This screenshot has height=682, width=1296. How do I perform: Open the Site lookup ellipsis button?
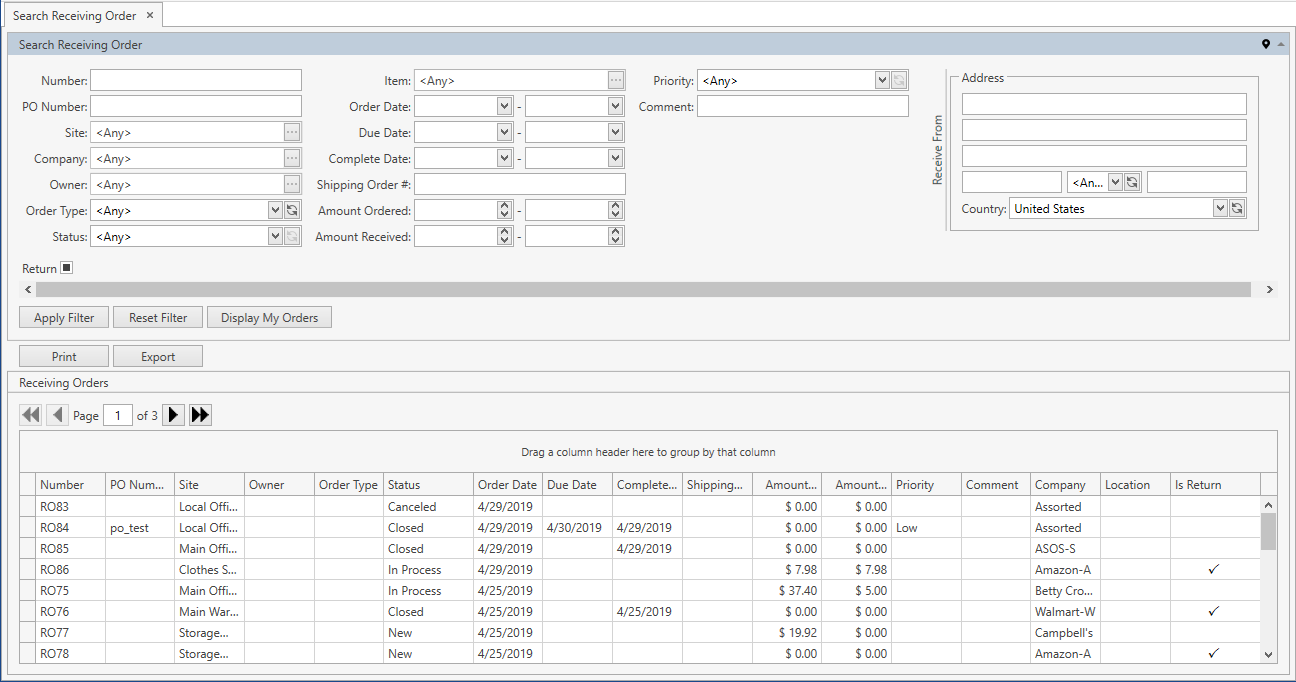click(x=291, y=132)
